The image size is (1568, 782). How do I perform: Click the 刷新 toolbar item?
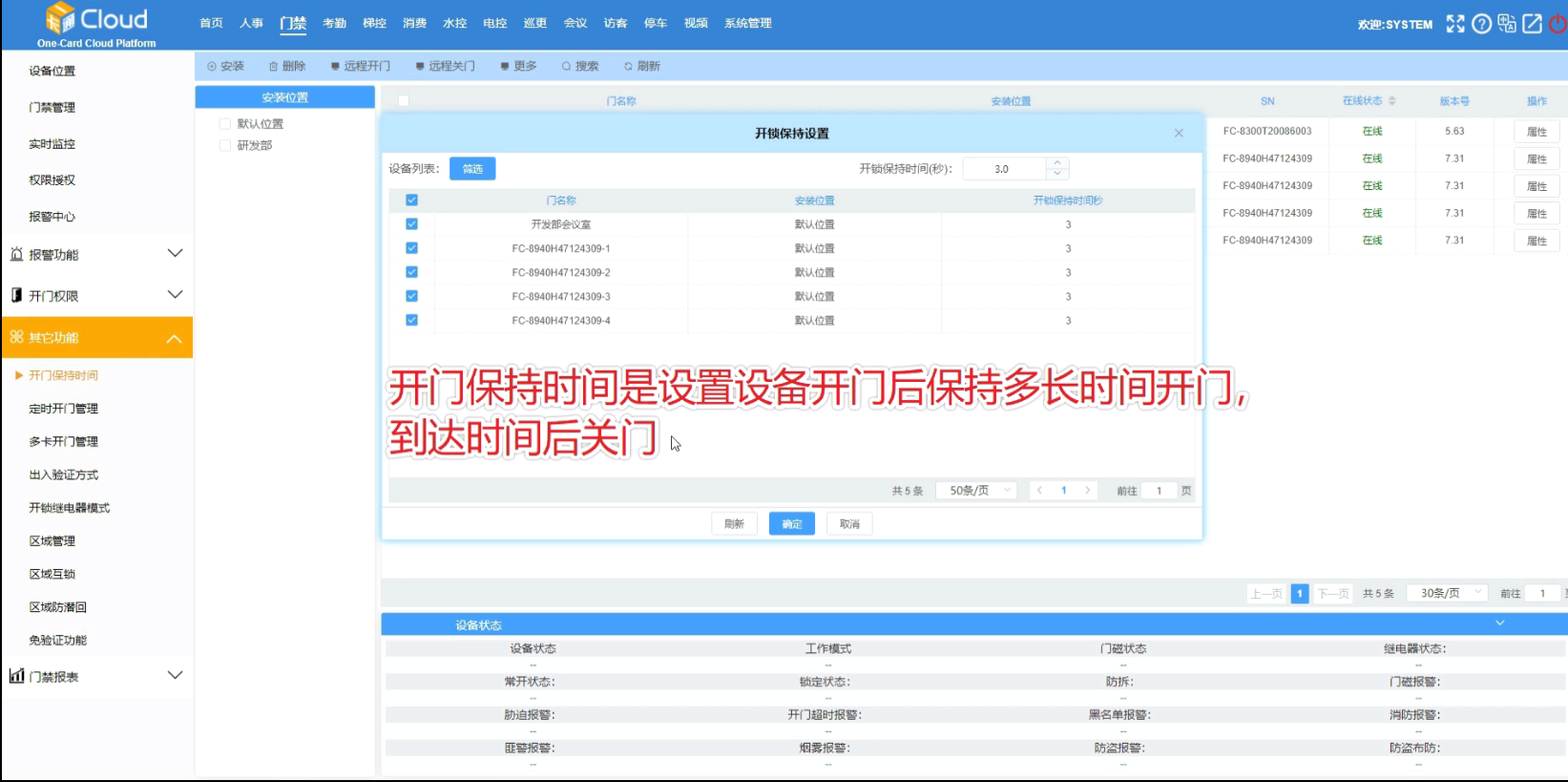(642, 66)
